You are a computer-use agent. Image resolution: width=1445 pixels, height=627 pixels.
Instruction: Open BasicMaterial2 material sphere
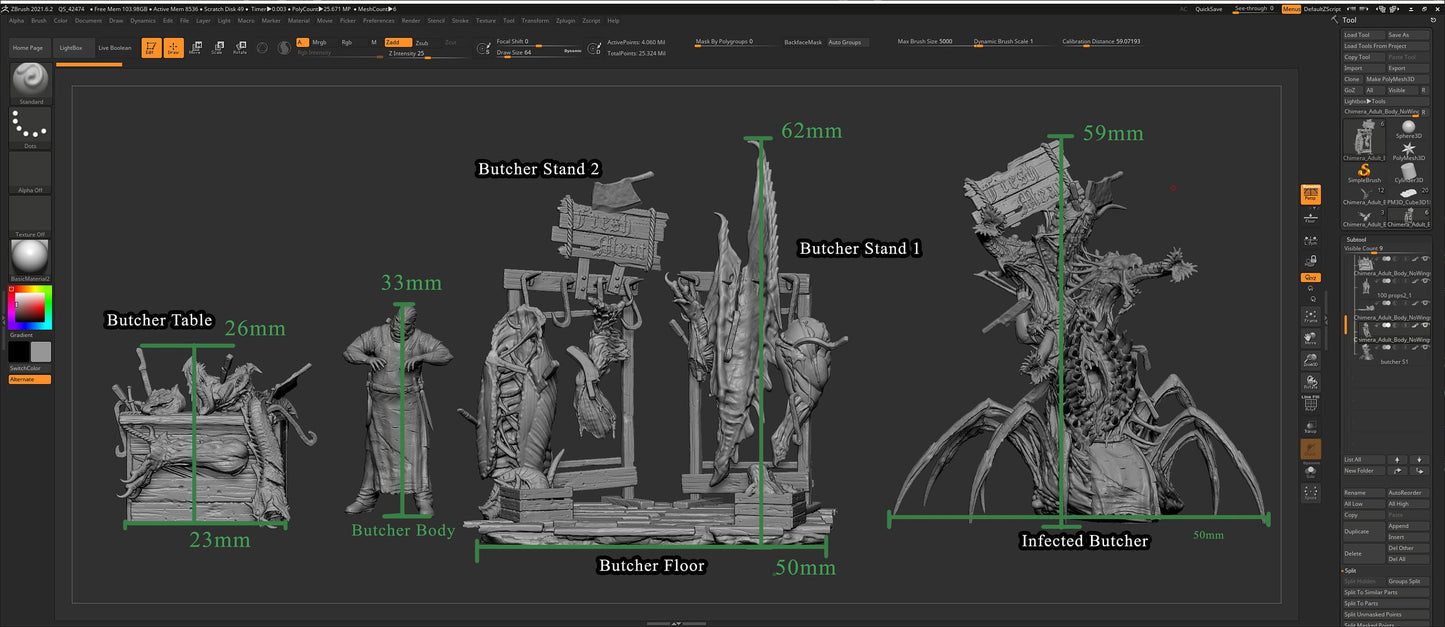tap(30, 258)
